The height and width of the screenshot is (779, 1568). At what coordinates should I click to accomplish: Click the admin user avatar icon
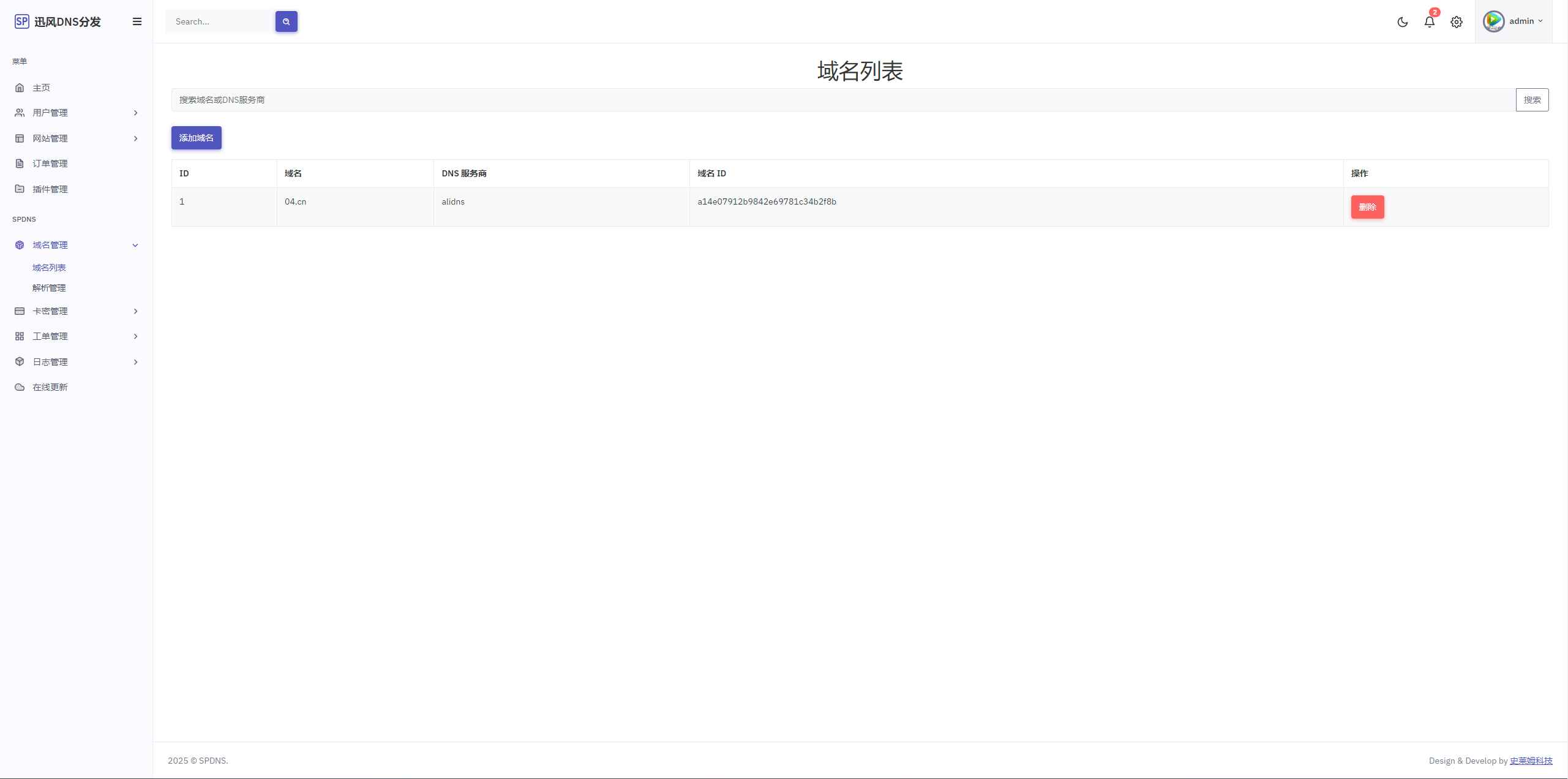pos(1493,21)
